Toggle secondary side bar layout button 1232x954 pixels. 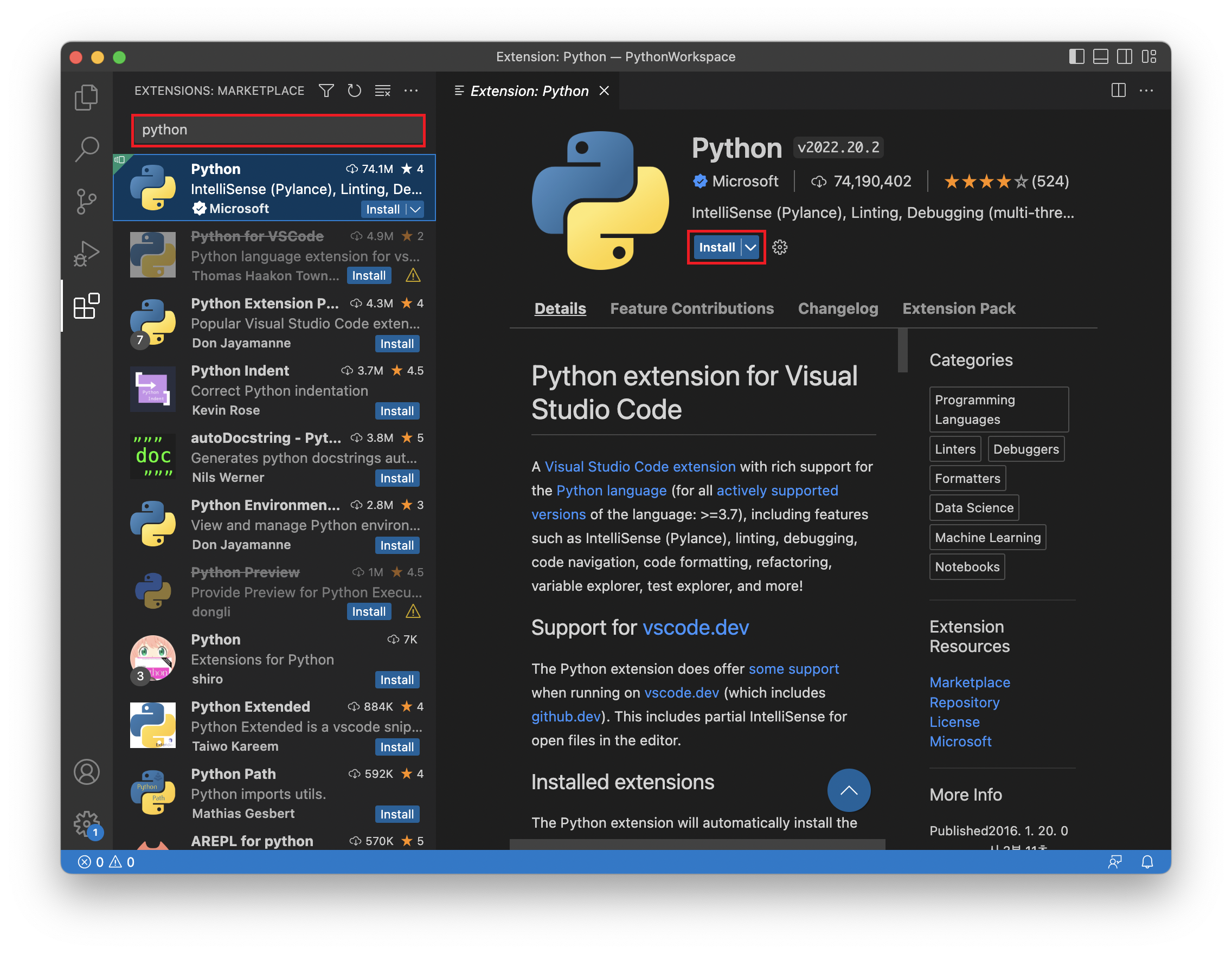tap(1124, 56)
